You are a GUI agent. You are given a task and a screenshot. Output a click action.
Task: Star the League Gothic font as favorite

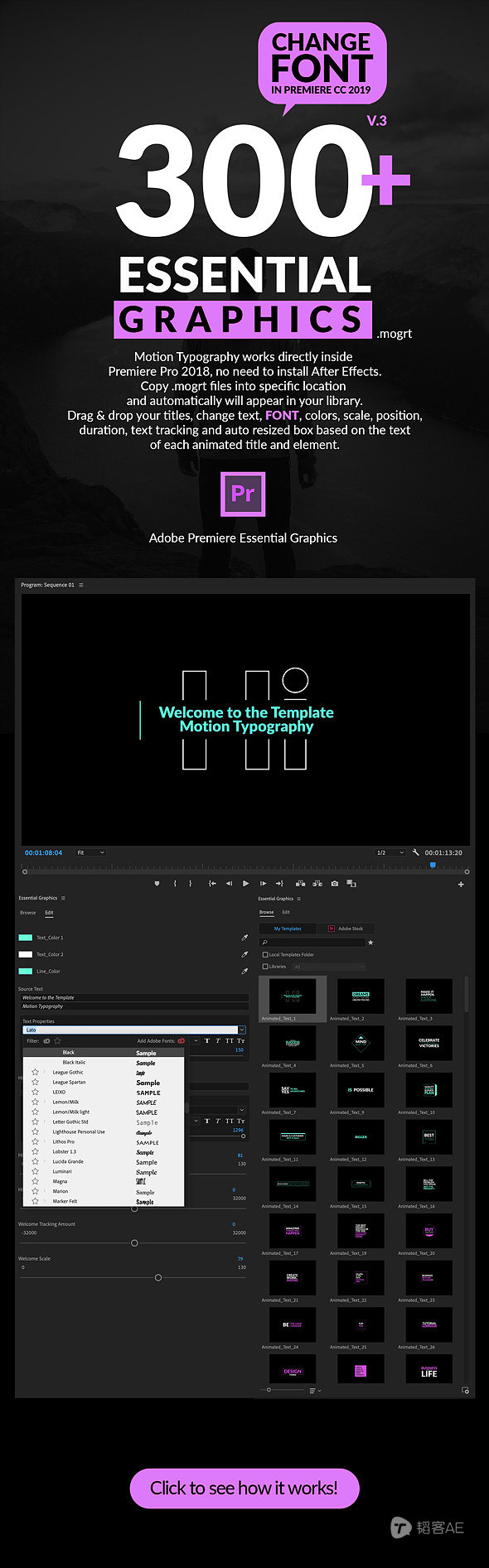35,1072
